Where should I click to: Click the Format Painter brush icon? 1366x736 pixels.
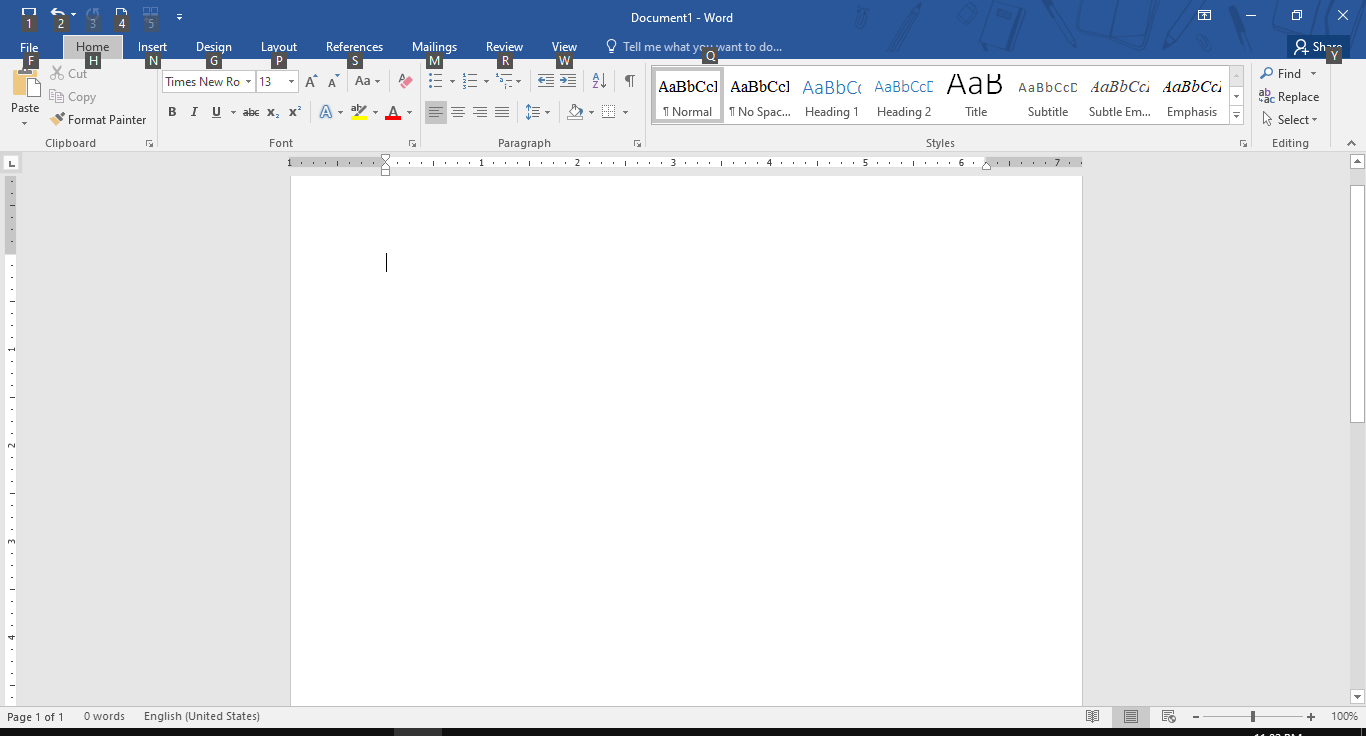pyautogui.click(x=57, y=119)
